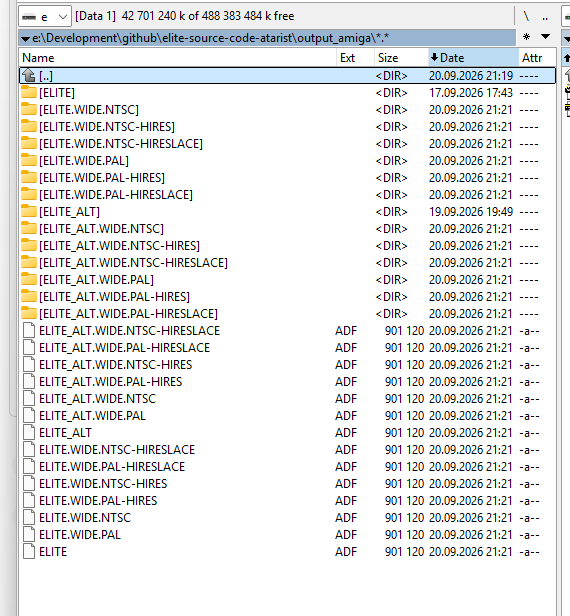Click the ELITE ADF file icon
This screenshot has width=570, height=616.
[29, 552]
